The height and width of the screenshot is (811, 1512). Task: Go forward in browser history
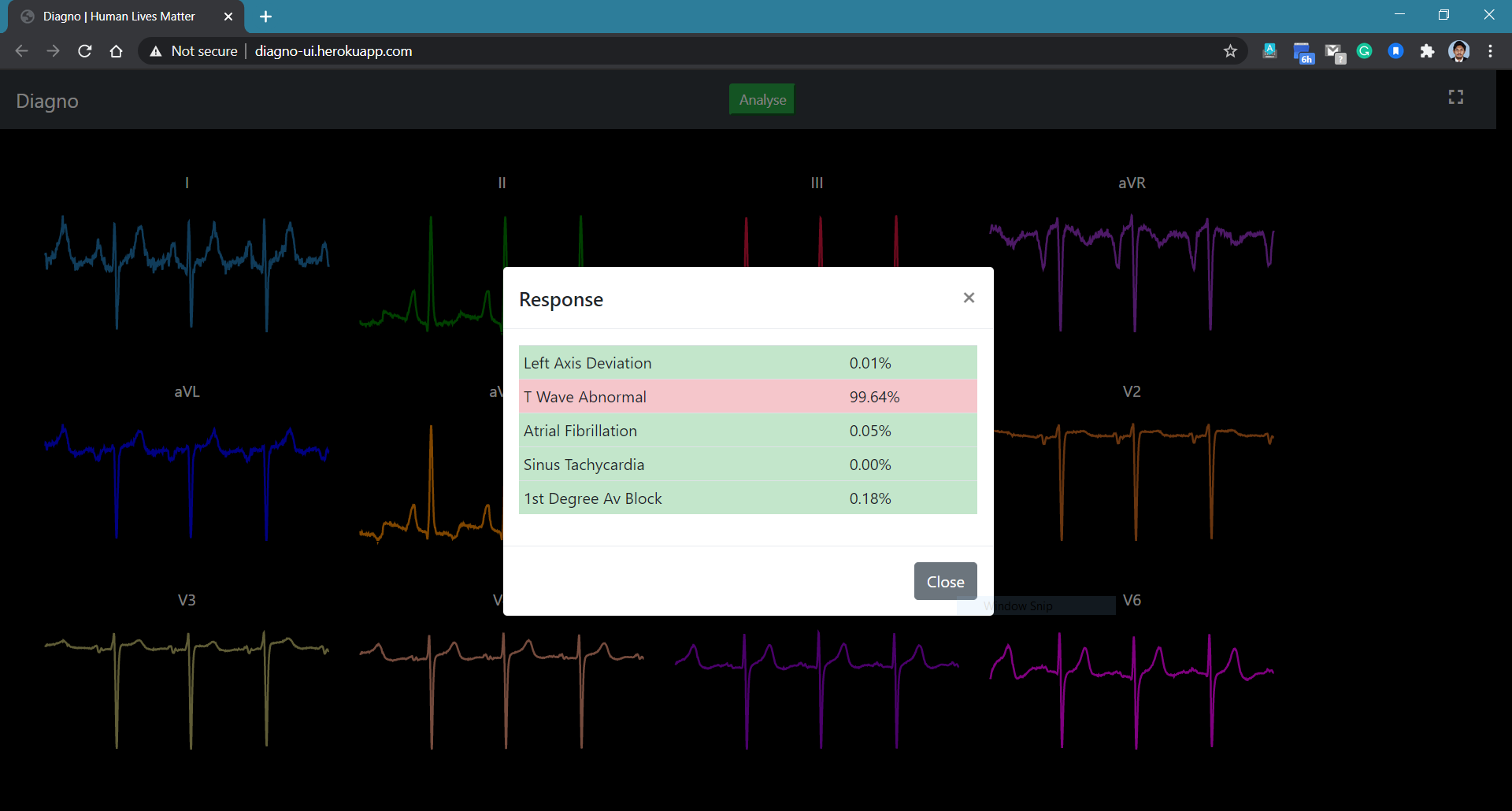coord(53,51)
